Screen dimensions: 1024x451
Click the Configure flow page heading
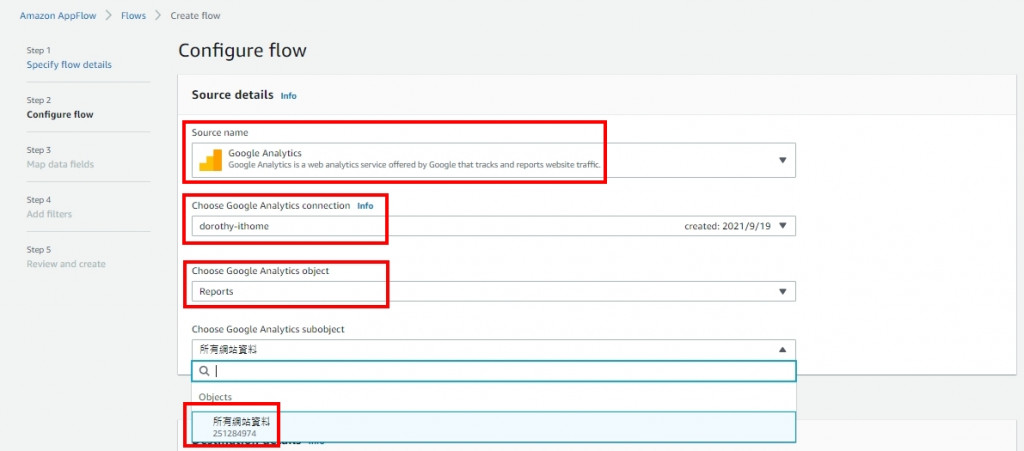tap(242, 50)
